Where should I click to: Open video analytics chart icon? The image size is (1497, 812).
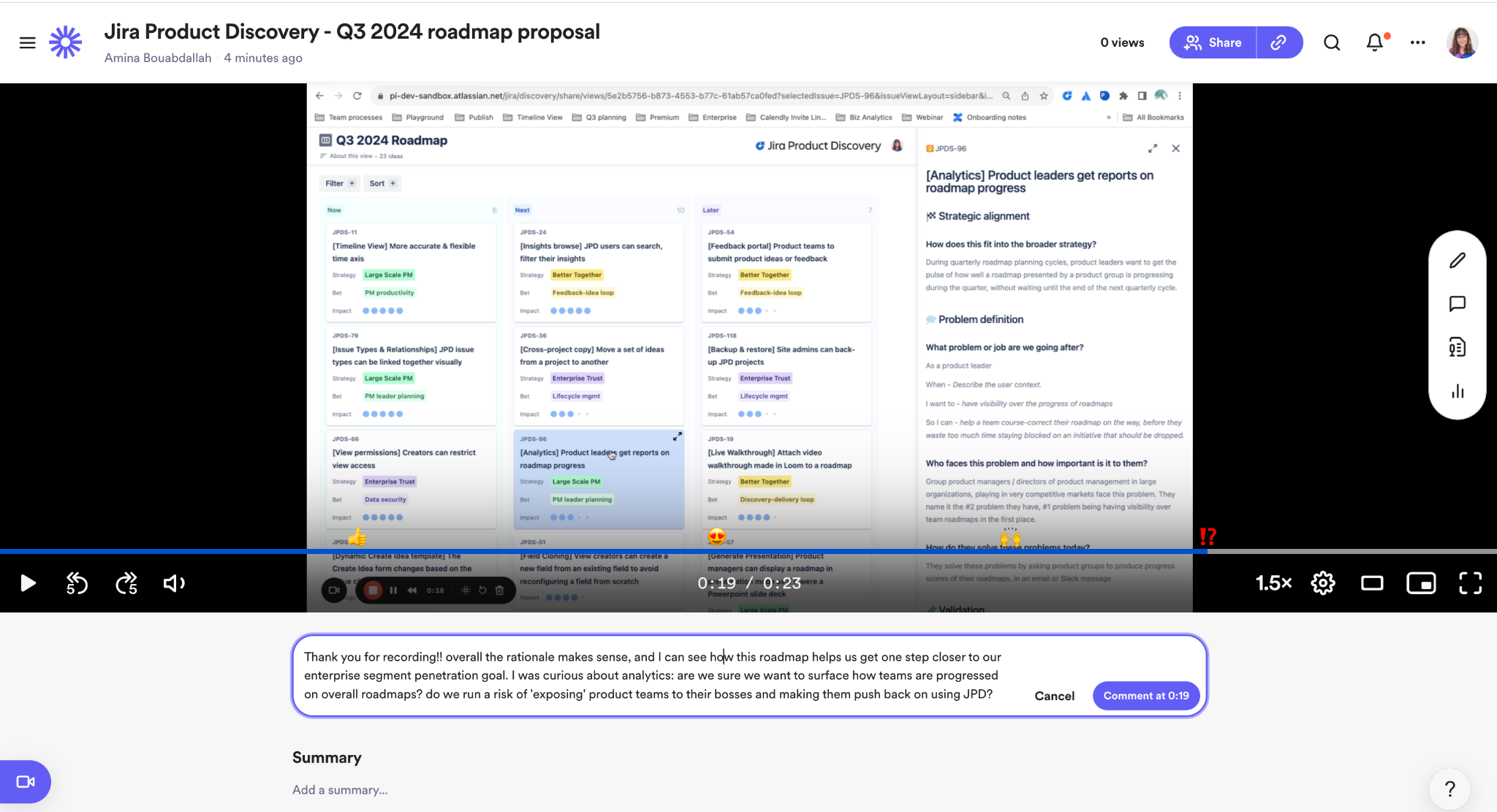pos(1457,391)
